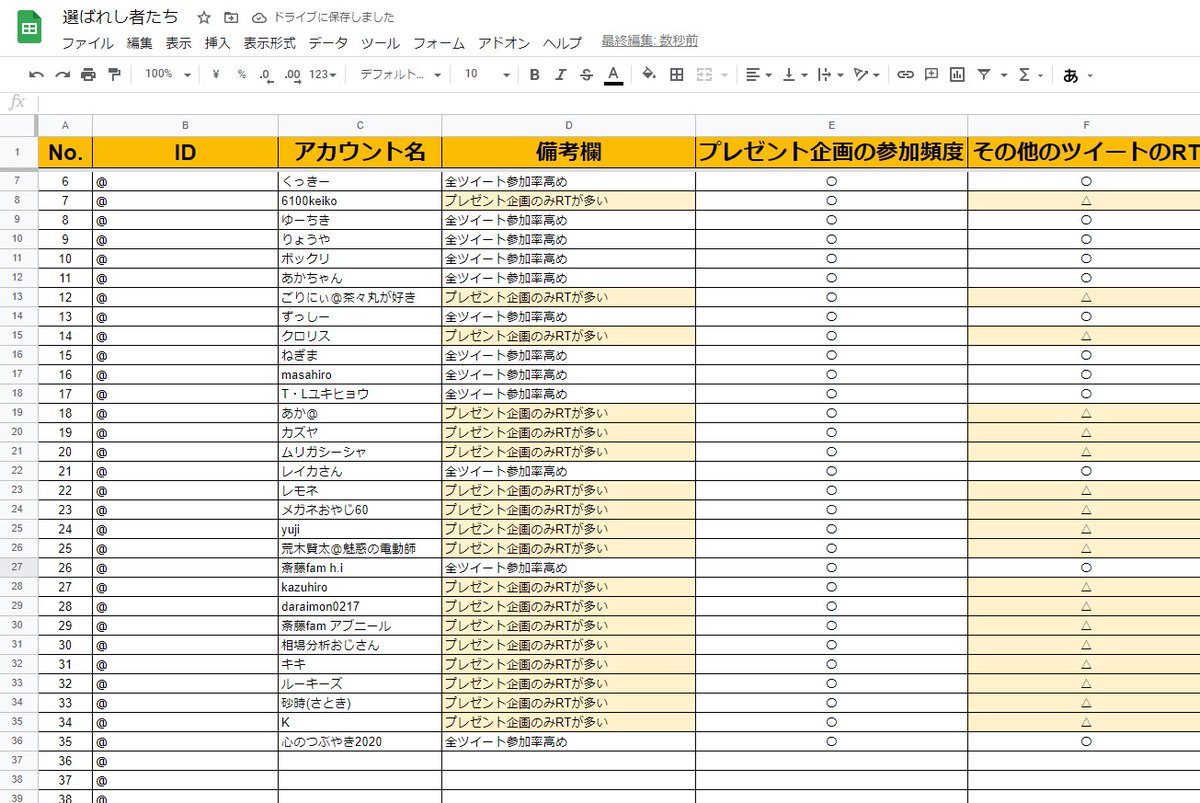
Task: Insert a comment
Action: pos(932,74)
